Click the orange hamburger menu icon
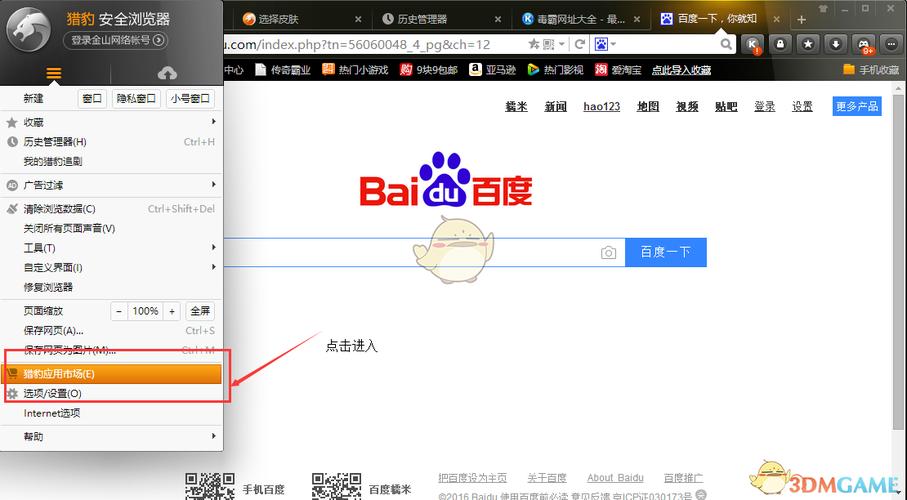The image size is (907, 500). (54, 73)
